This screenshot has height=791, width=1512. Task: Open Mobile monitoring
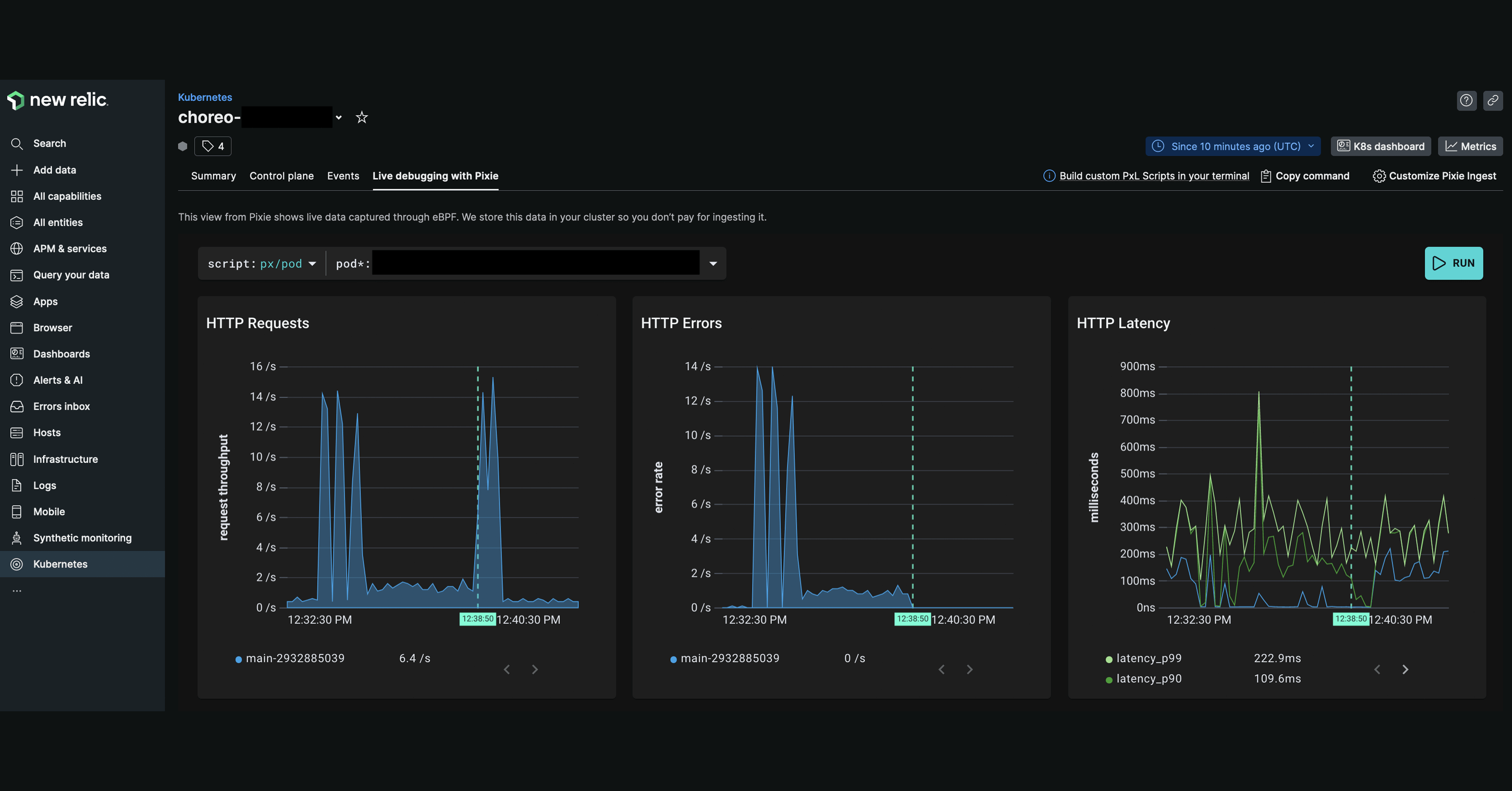[49, 511]
